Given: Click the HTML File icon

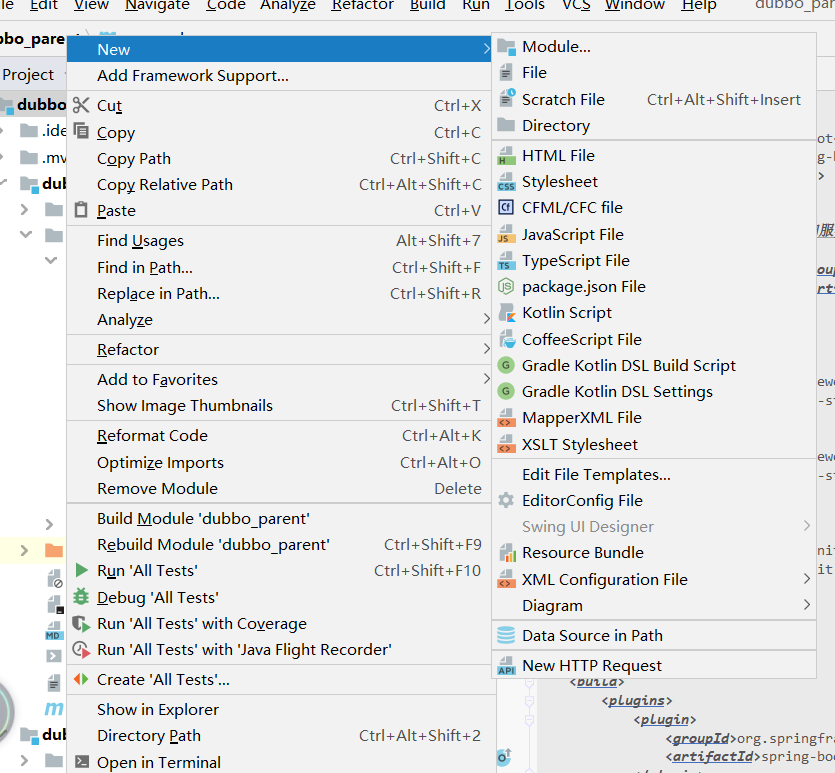Looking at the screenshot, I should [x=506, y=156].
